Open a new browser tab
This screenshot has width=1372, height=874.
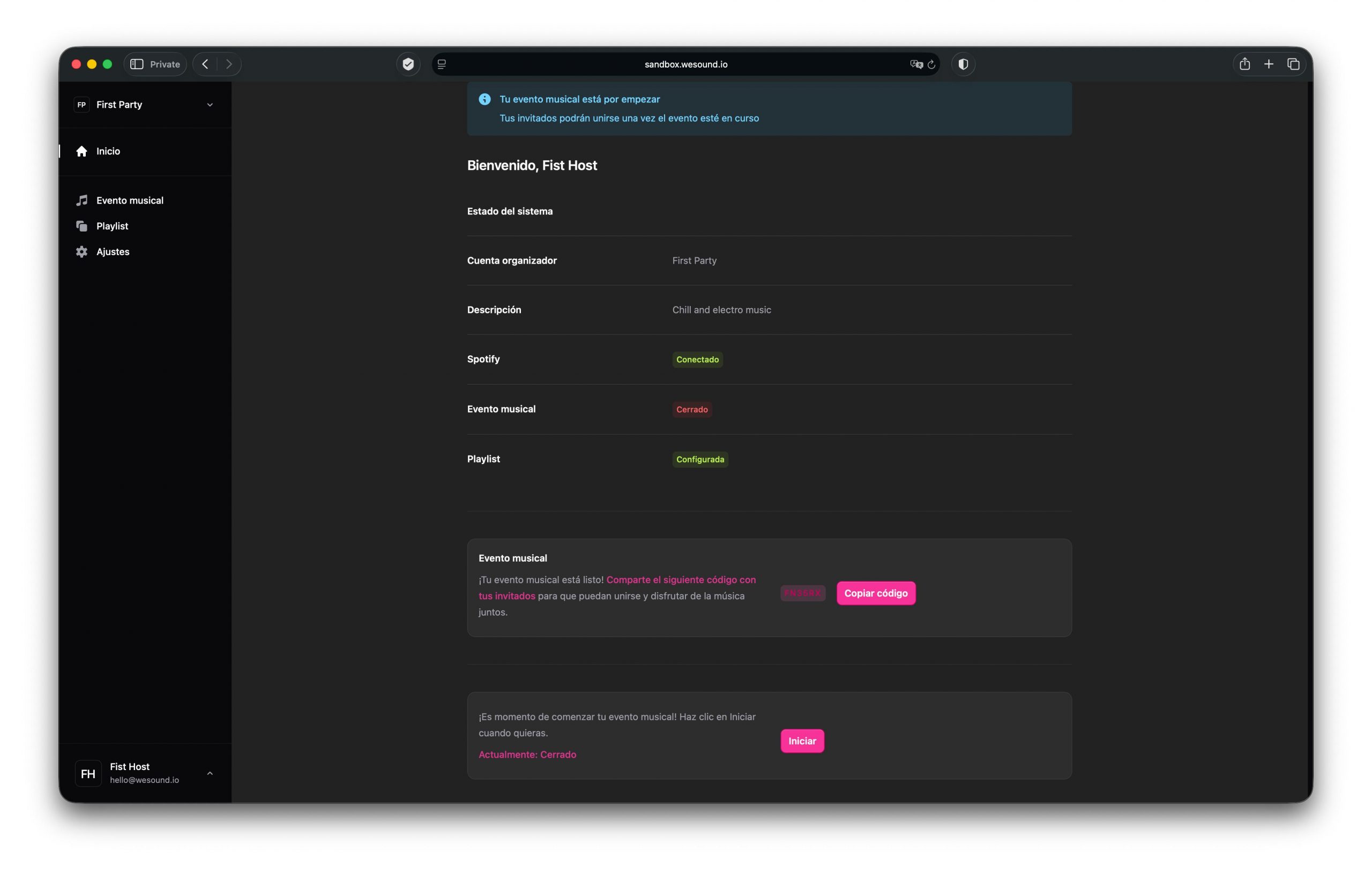(x=1269, y=64)
